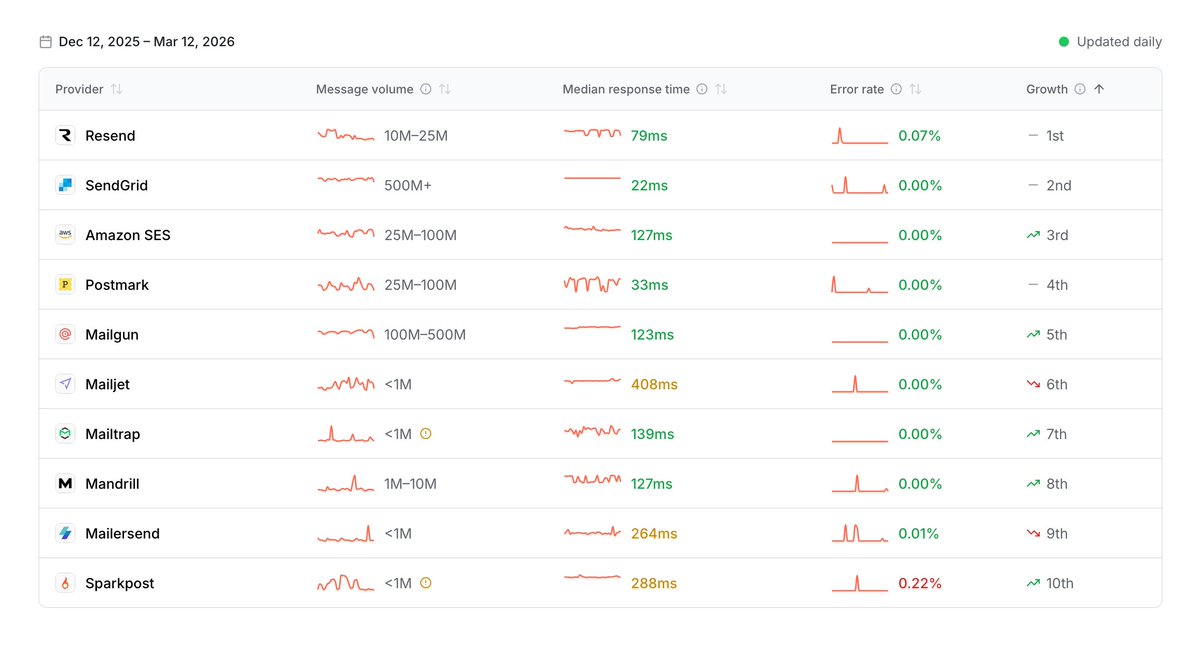Image resolution: width=1200 pixels, height=647 pixels.
Task: Click the Amazon SES provider name
Action: click(x=128, y=235)
